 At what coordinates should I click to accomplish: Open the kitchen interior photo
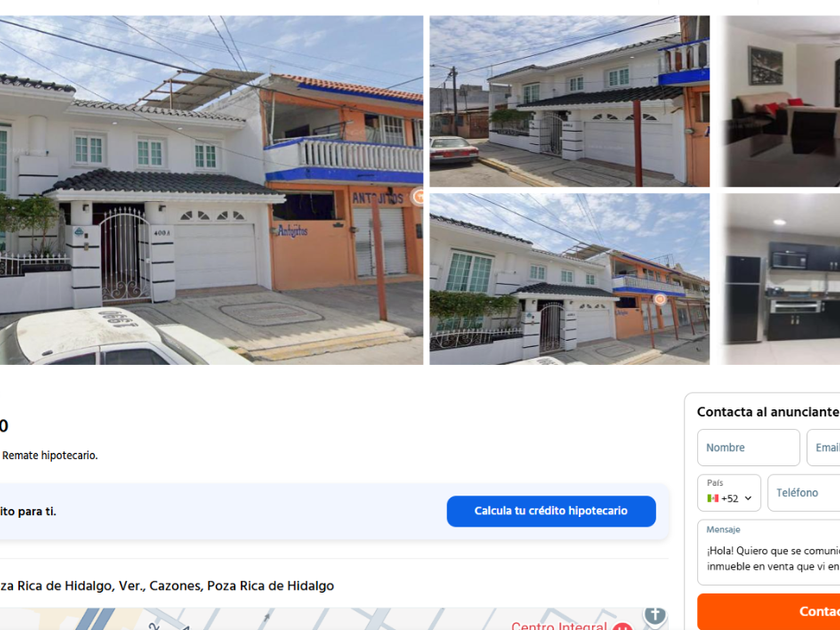779,279
